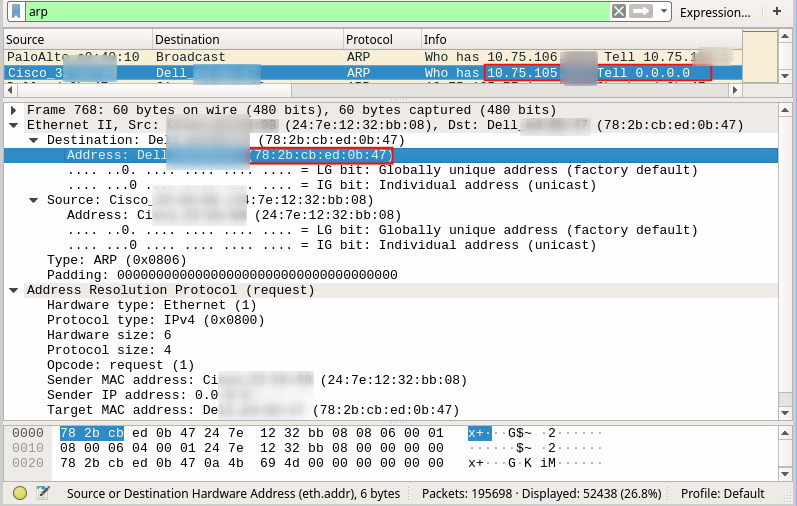Select Source IG bit Individual address line
797x506 pixels.
point(390,245)
